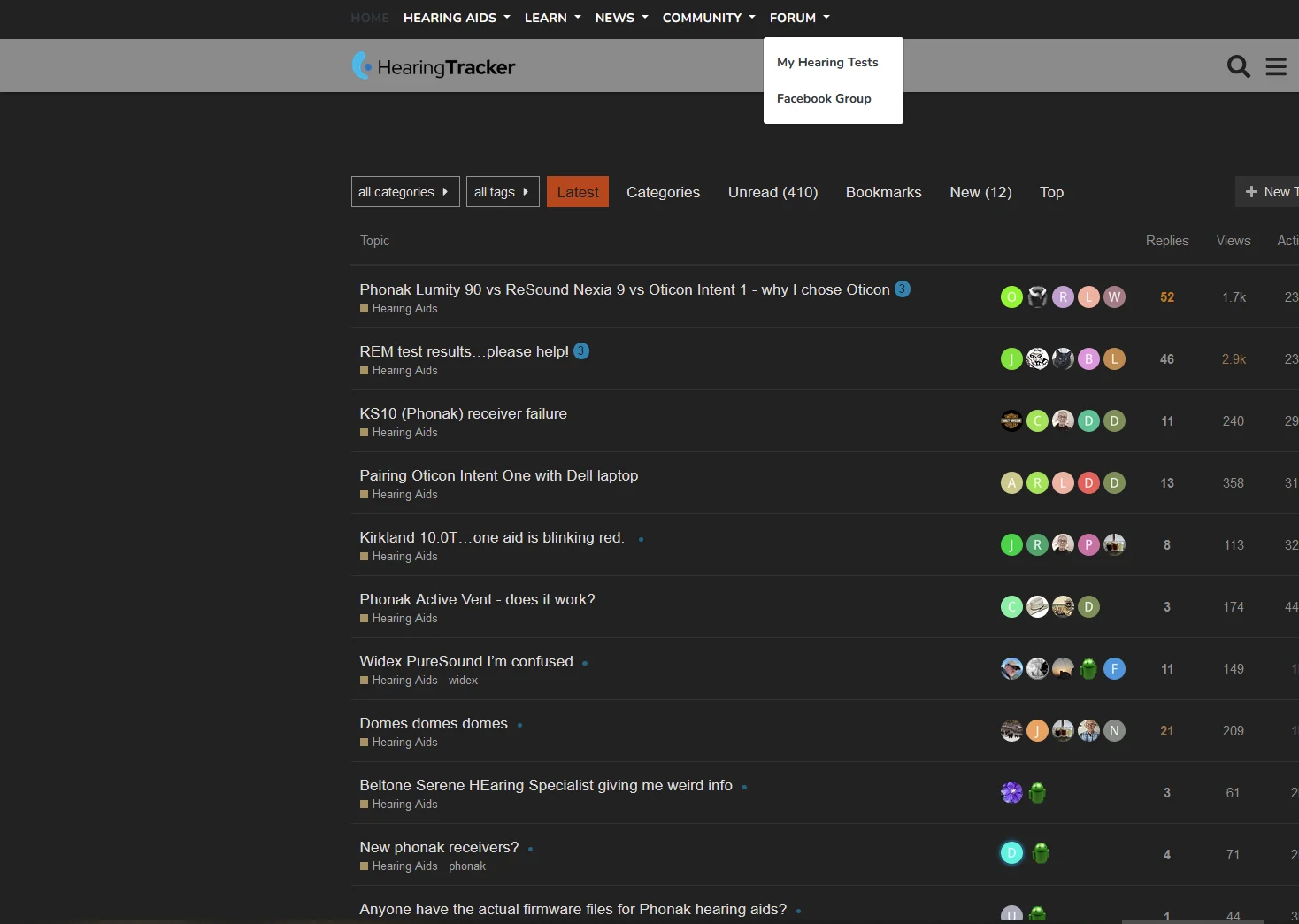Click the 'D' avatar on New phonak receivers row
This screenshot has height=924, width=1299.
point(1011,853)
